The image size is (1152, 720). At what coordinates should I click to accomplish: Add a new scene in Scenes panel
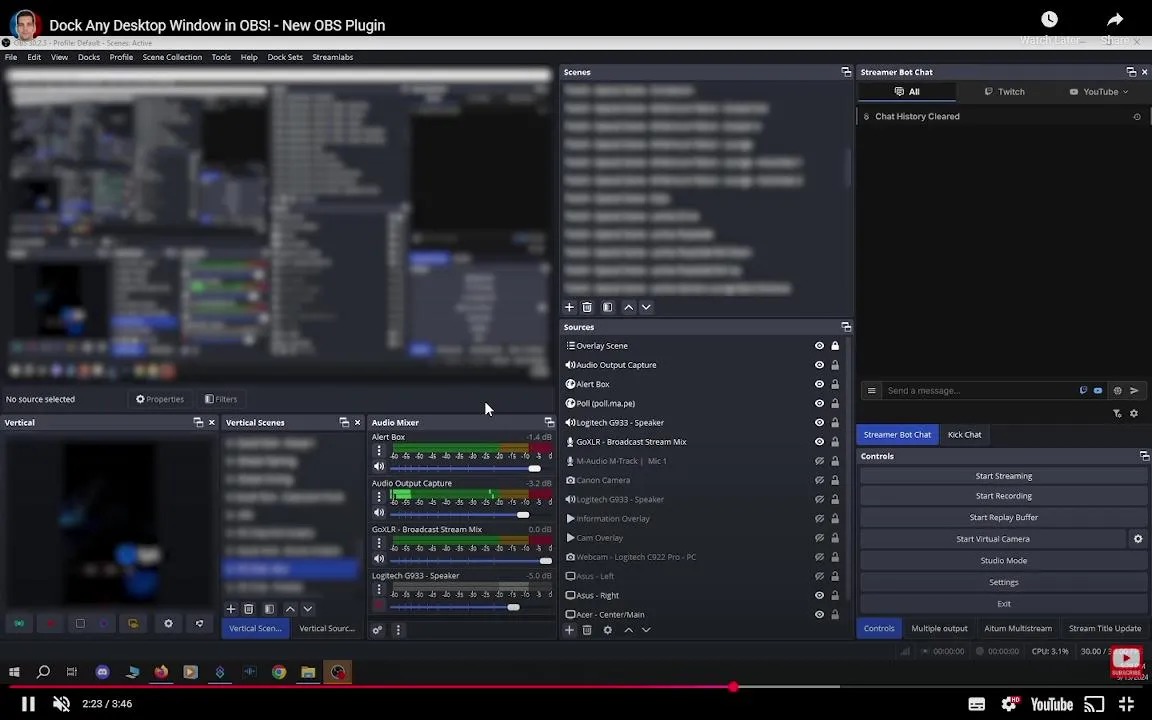[569, 307]
